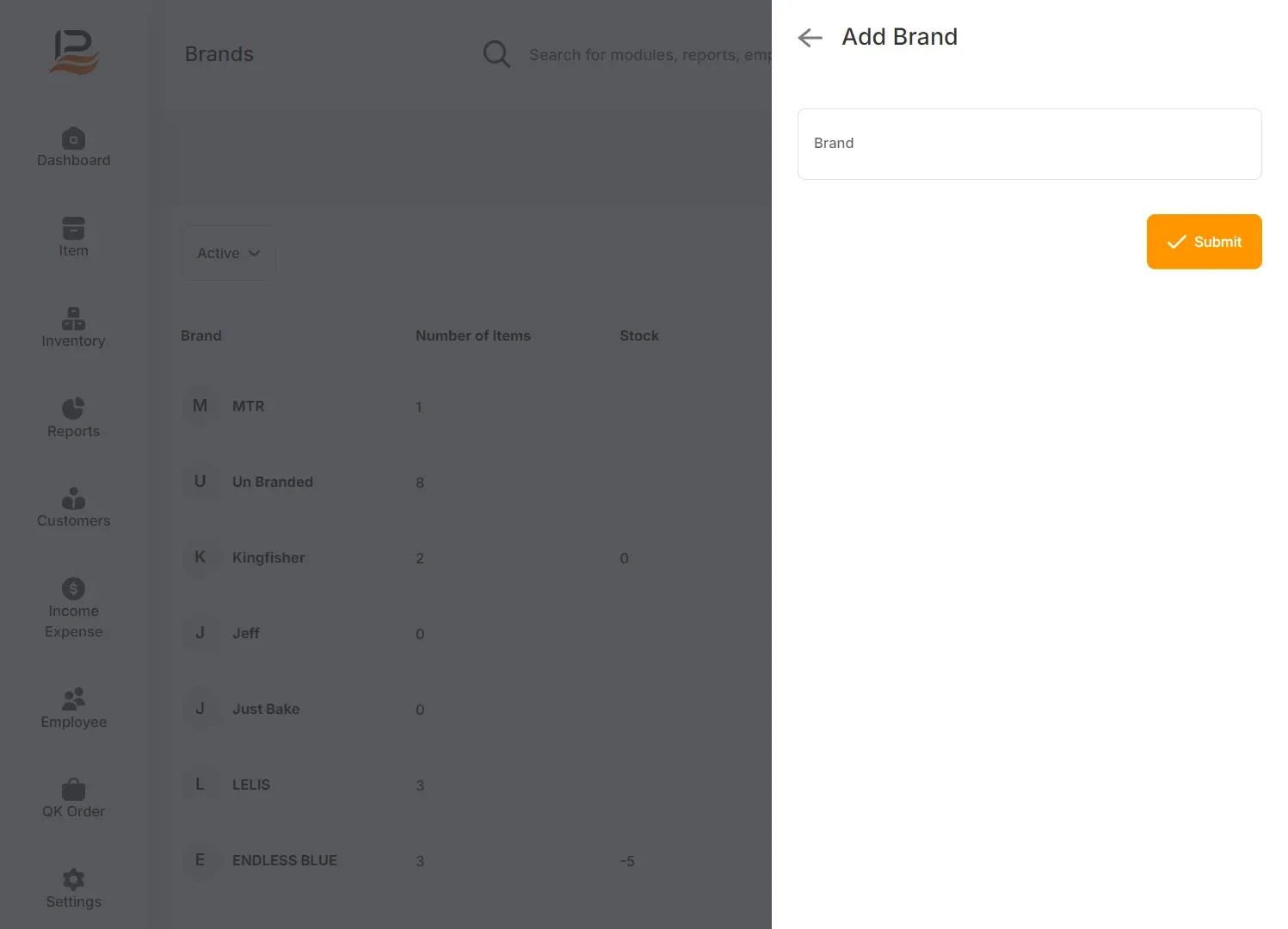
Task: Select the ENDLESS BLUE brand row
Action: coord(471,860)
